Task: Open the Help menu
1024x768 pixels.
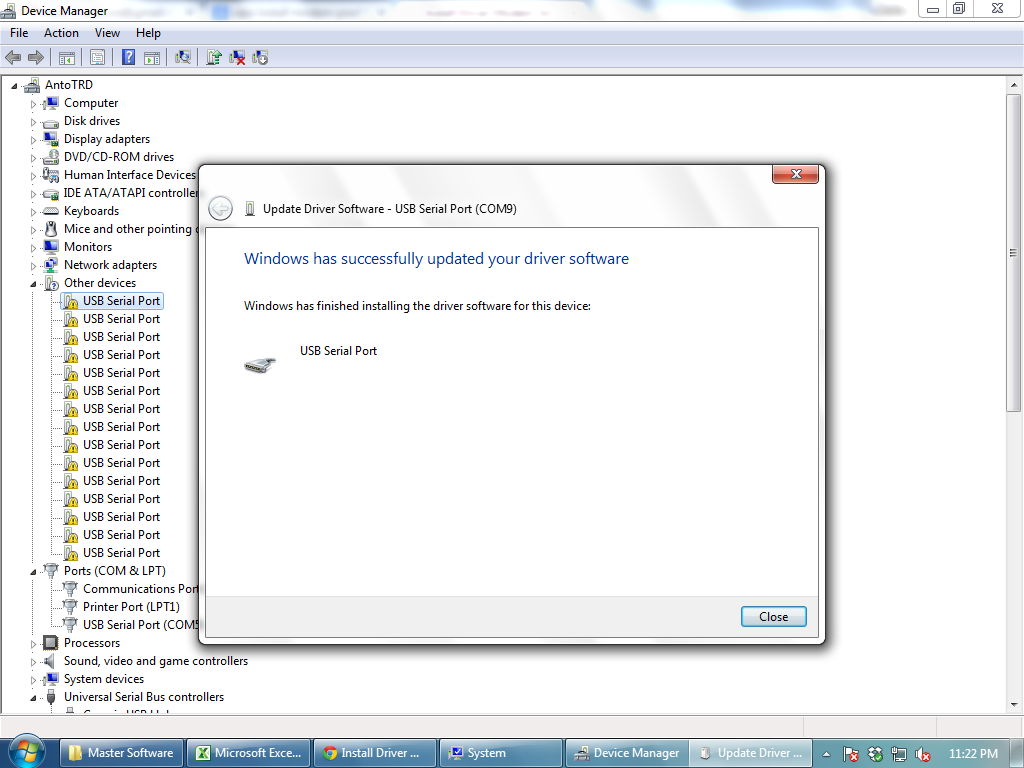Action: (148, 33)
